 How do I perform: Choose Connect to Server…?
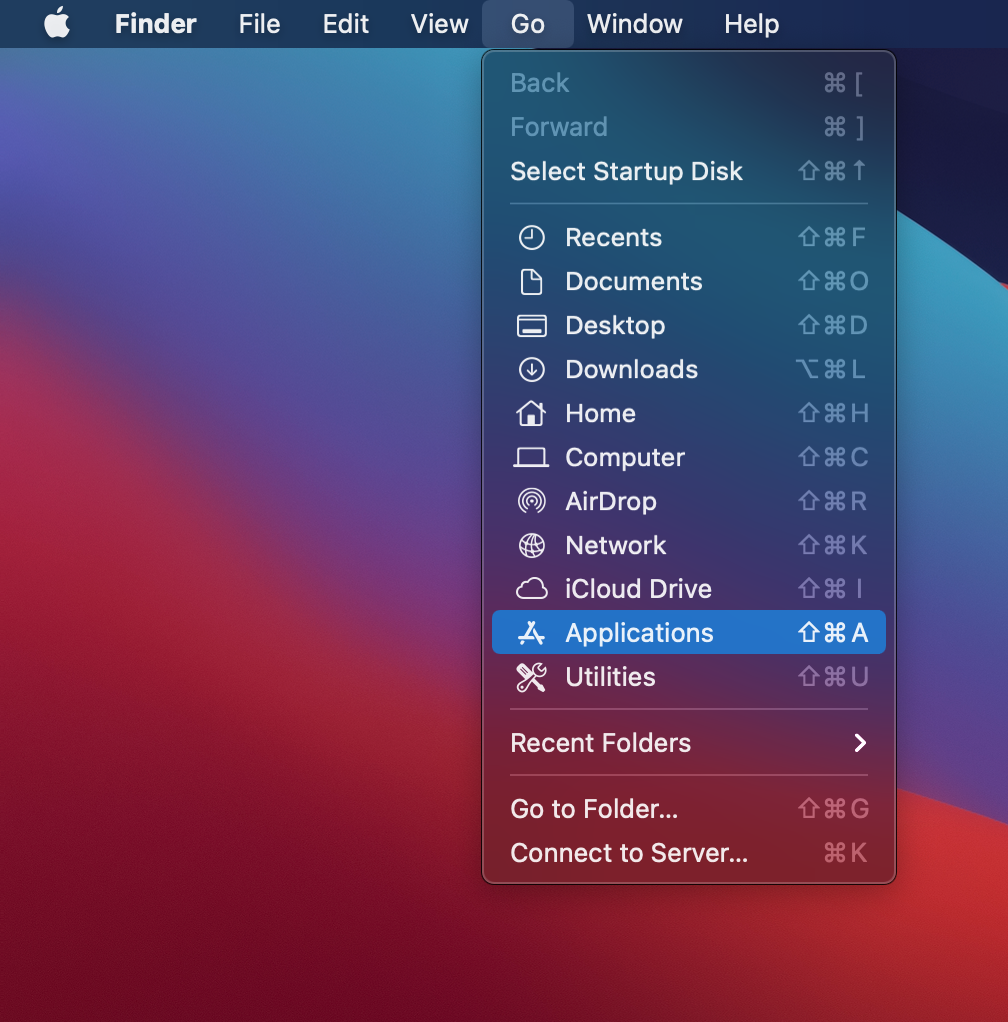(689, 853)
